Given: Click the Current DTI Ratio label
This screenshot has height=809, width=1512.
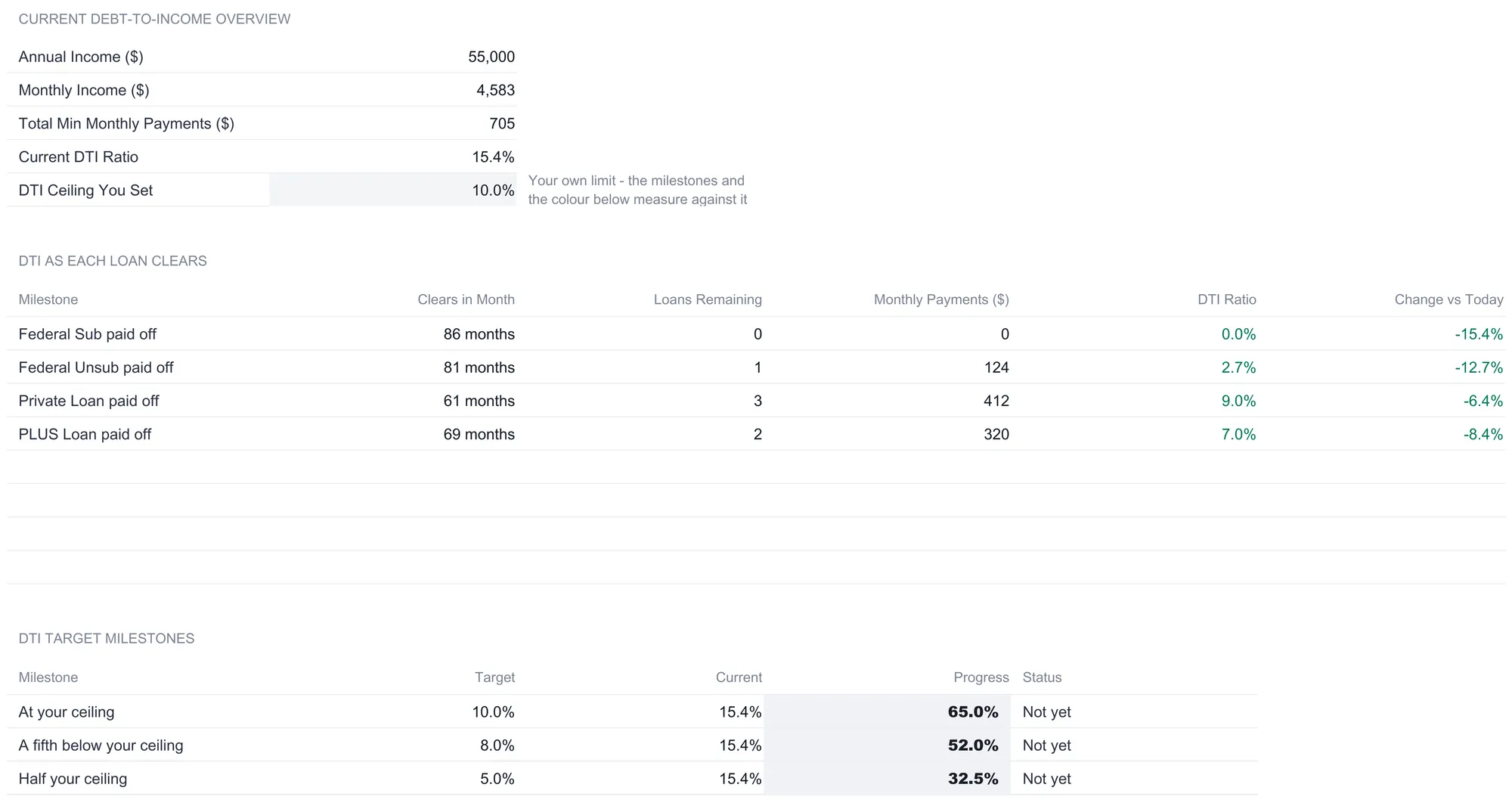Looking at the screenshot, I should pyautogui.click(x=79, y=157).
